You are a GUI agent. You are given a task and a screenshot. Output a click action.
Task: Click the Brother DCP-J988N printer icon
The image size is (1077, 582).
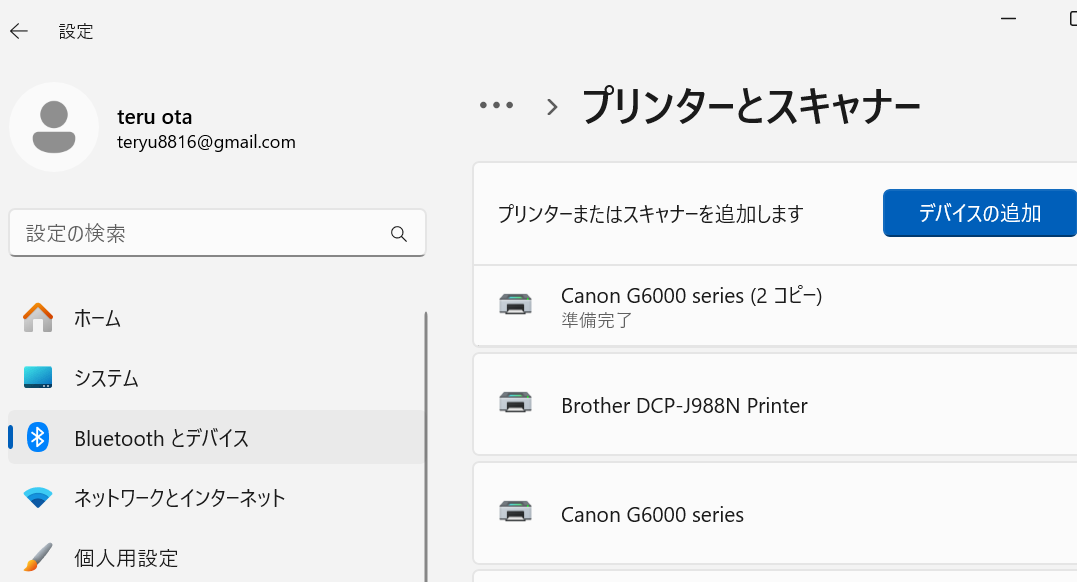[515, 403]
